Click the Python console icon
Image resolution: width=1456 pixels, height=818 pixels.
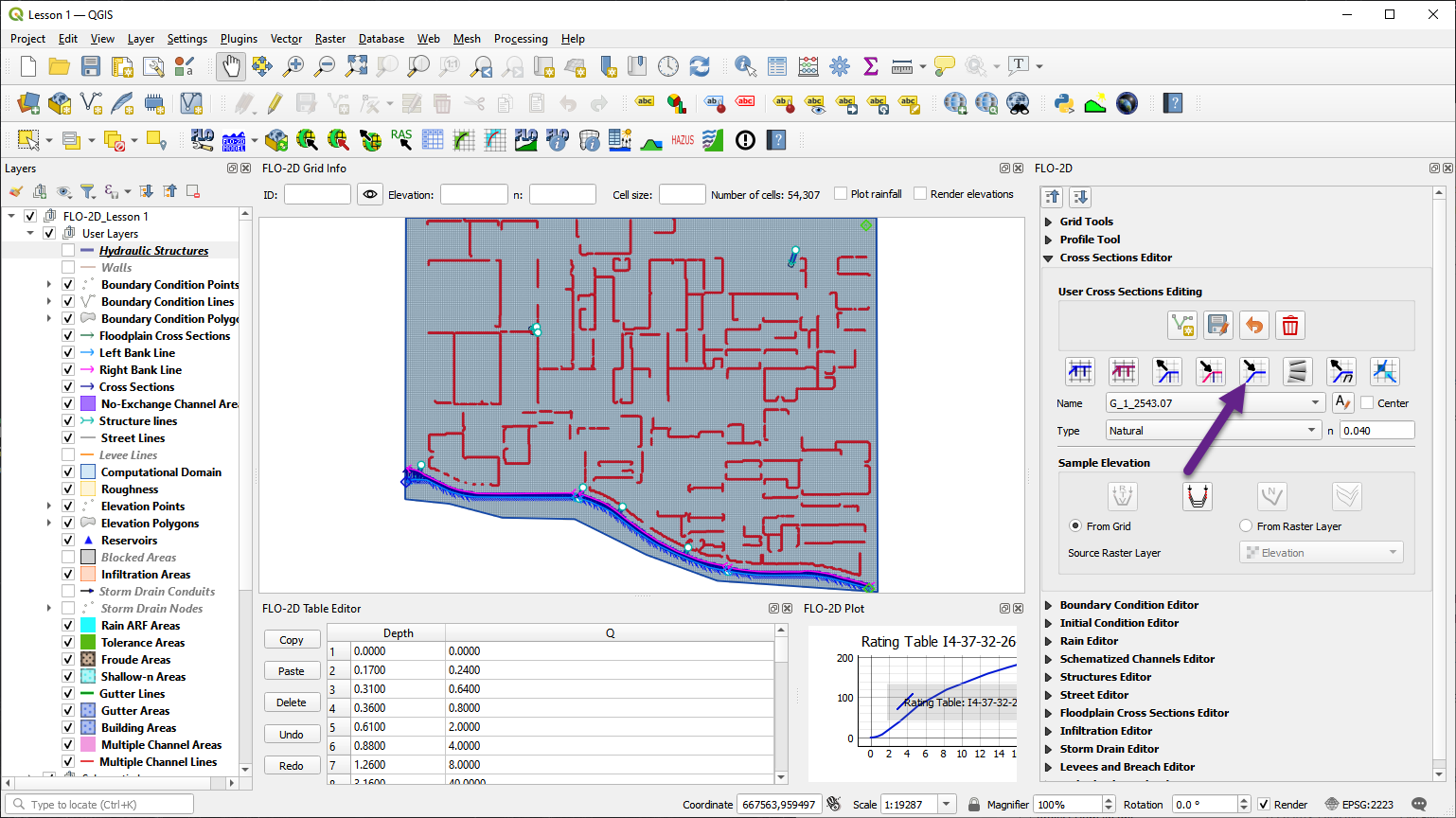click(1064, 103)
